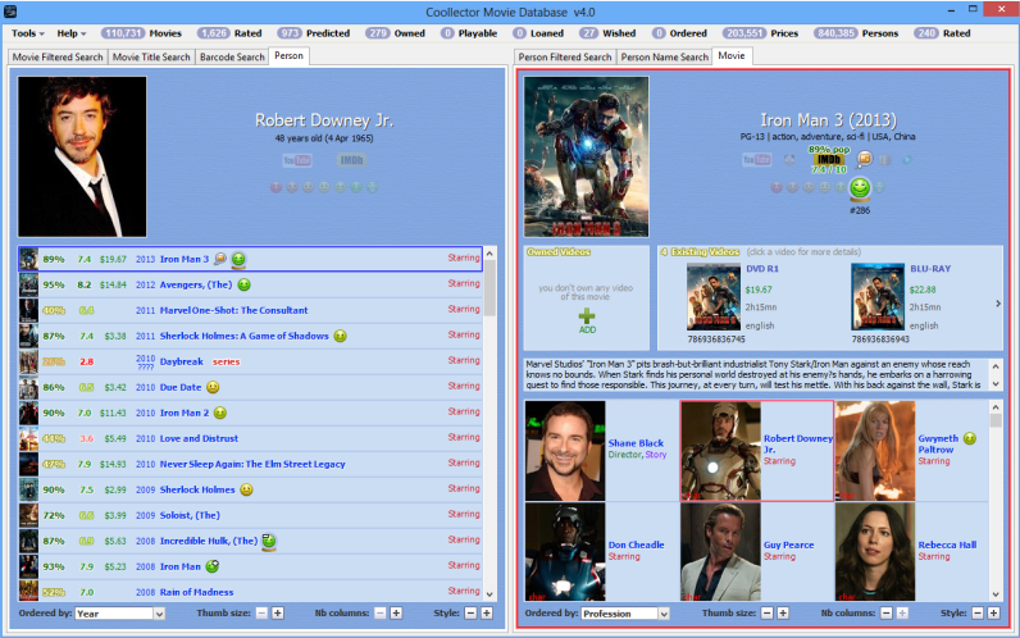Click the last green smiley rating under Robert Downey Jr.
The width and height of the screenshot is (1020, 638).
click(372, 188)
